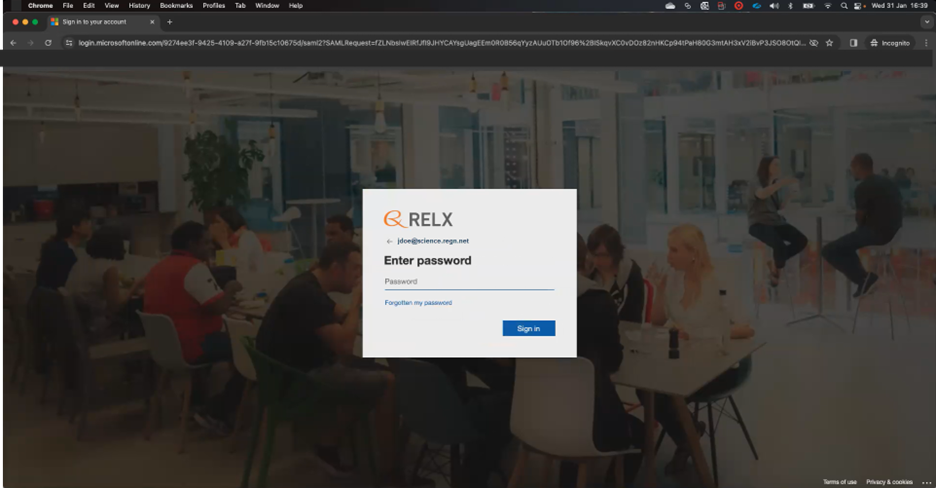
Task: Open the Chrome app menu
Action: [x=40, y=5]
